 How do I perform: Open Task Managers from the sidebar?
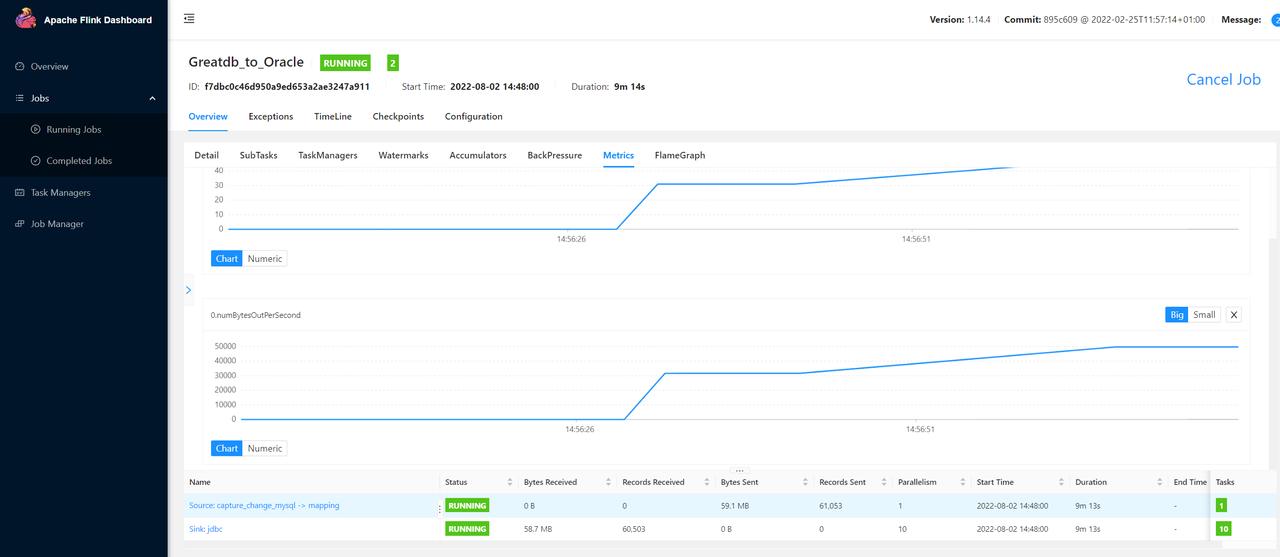coord(60,192)
